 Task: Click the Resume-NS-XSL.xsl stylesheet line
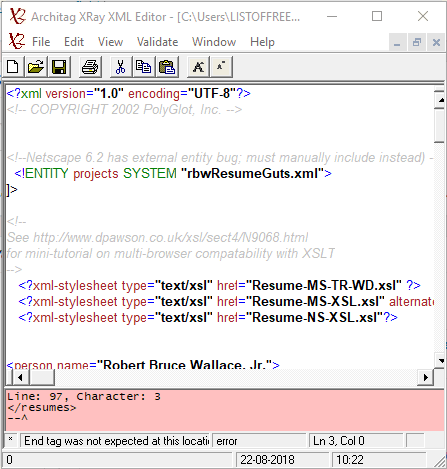[208, 318]
